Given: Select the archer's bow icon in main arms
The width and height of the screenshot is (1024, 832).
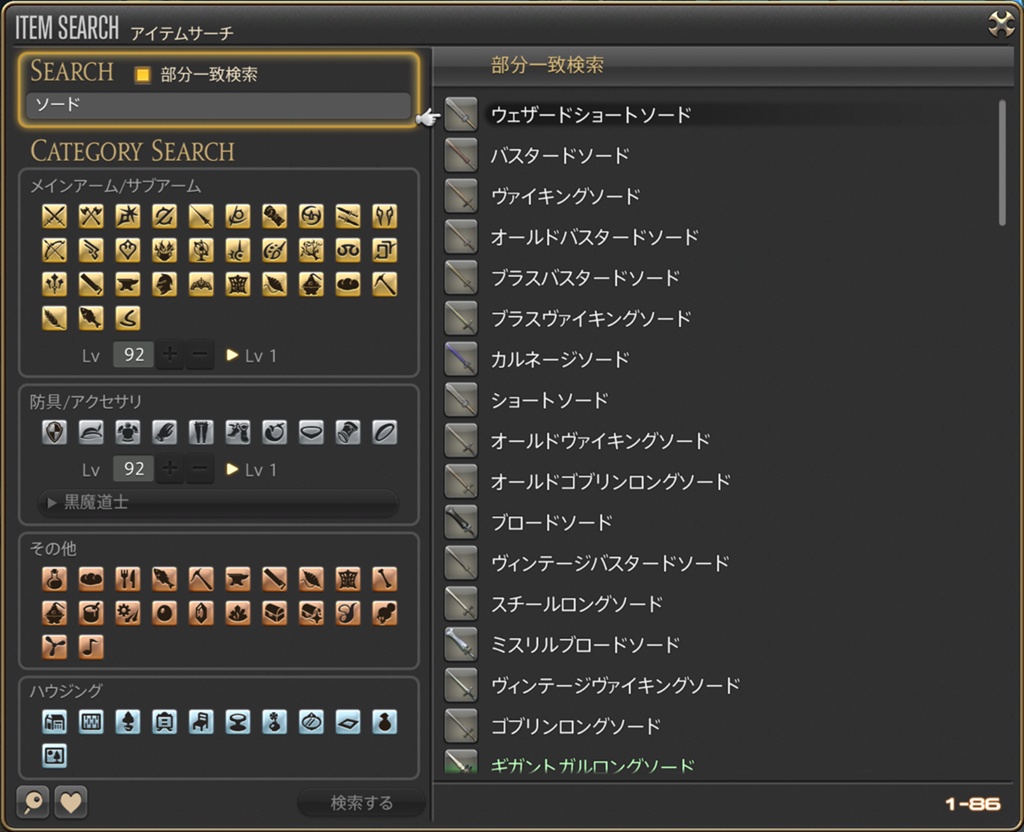Looking at the screenshot, I should coord(54,250).
